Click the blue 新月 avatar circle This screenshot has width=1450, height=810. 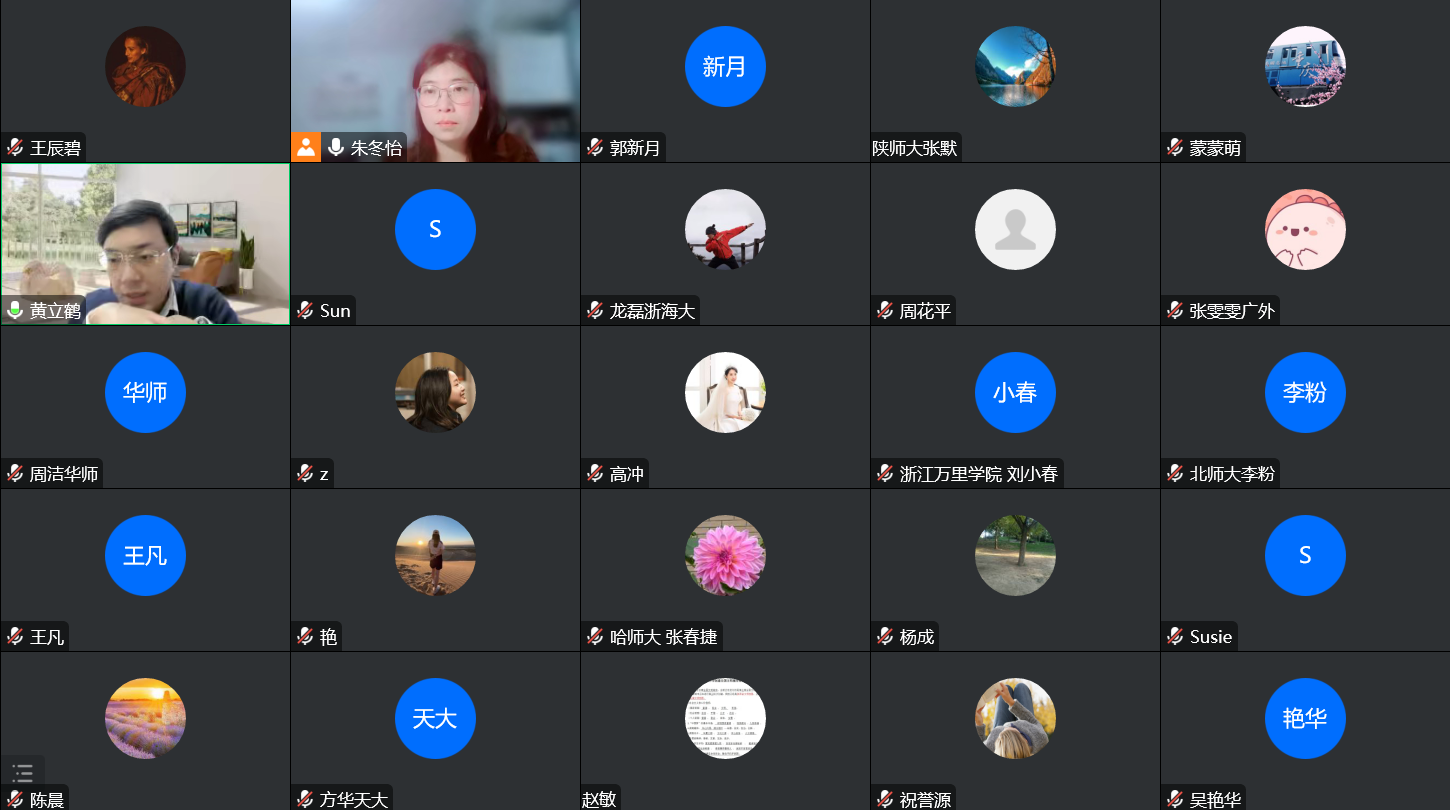[x=725, y=66]
